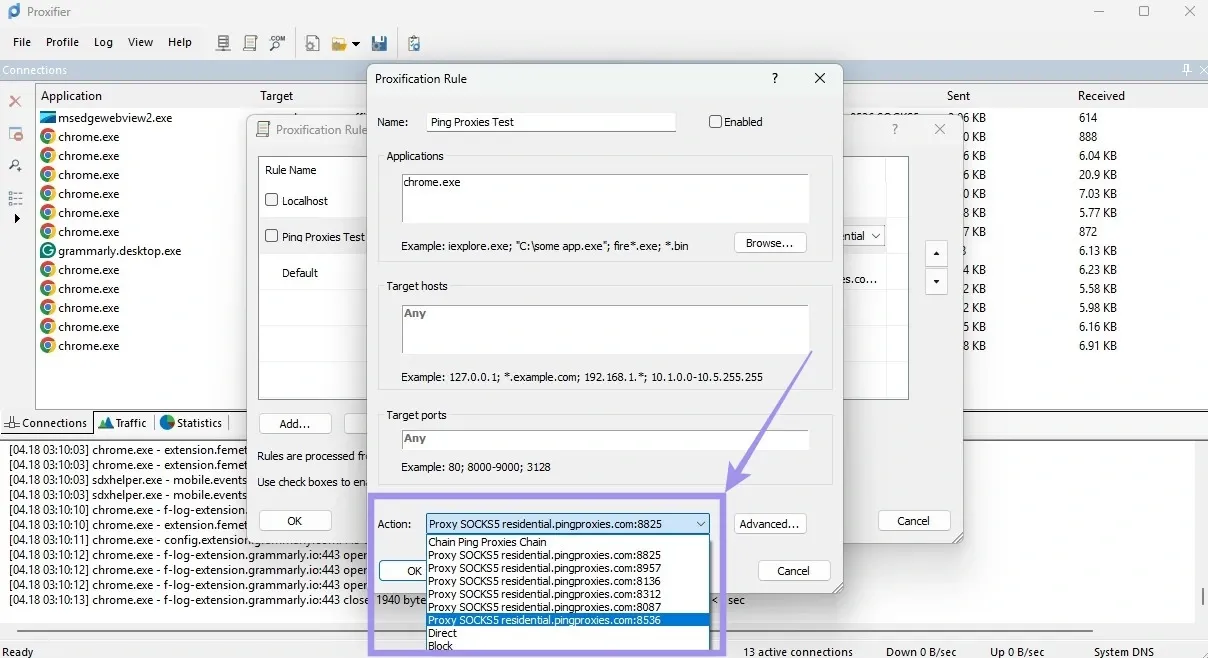
Task: Choose the pingproxies.com:8136 option
Action: pos(567,581)
